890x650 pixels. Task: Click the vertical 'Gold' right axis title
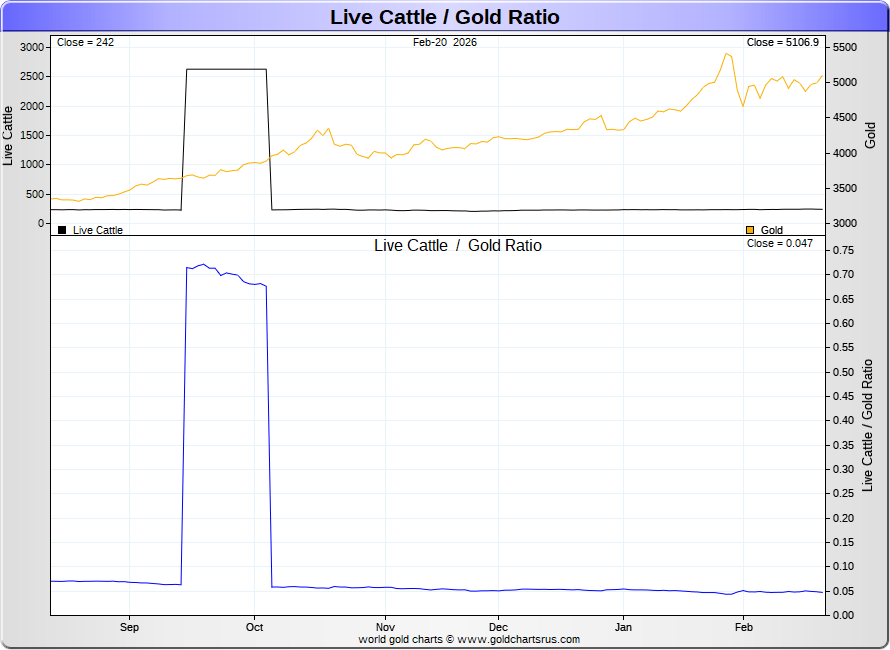pyautogui.click(x=870, y=136)
